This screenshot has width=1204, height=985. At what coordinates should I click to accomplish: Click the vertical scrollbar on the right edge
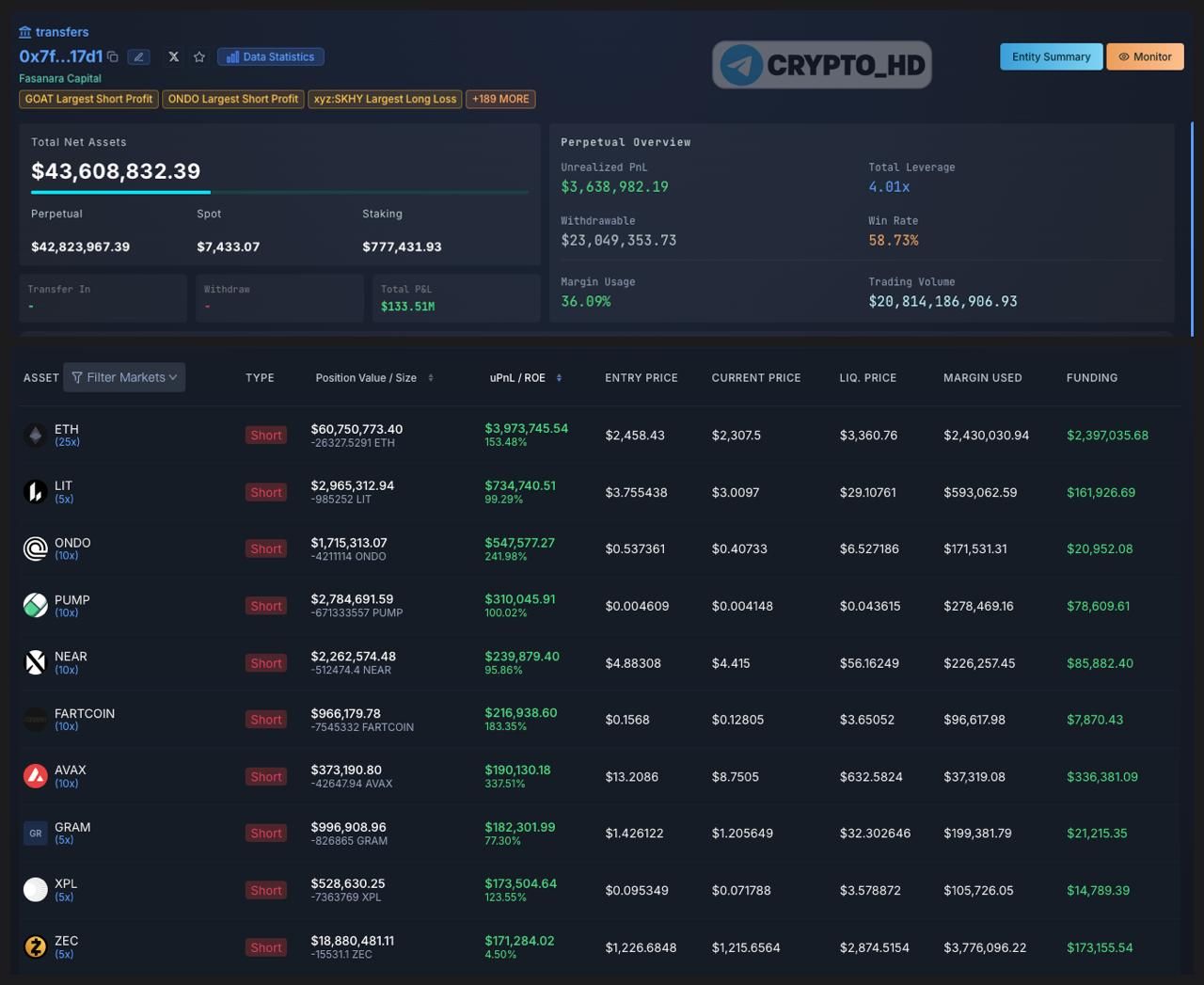[x=1192, y=229]
